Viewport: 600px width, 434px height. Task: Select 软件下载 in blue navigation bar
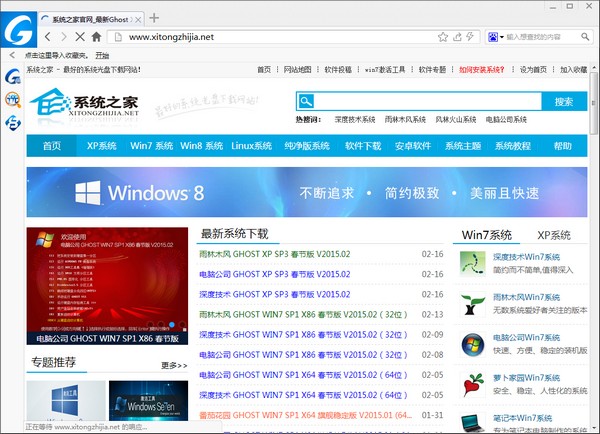(x=363, y=145)
